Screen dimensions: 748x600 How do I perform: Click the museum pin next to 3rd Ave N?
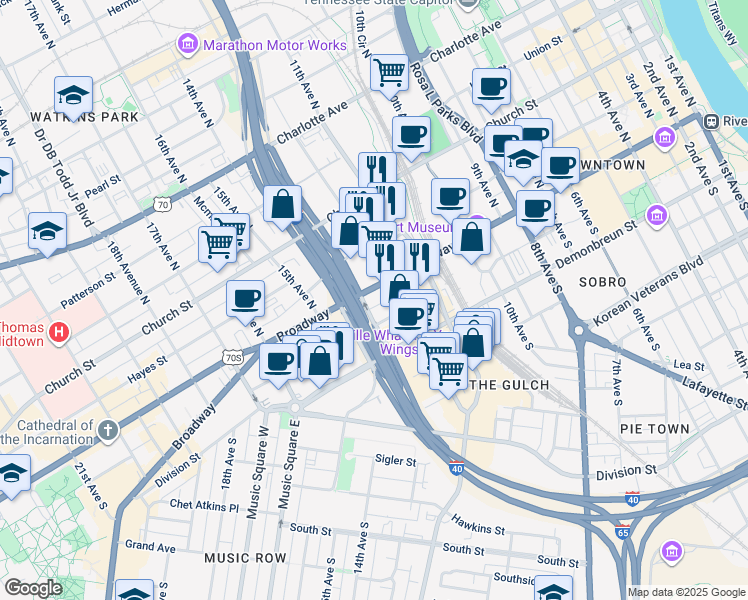(x=664, y=137)
